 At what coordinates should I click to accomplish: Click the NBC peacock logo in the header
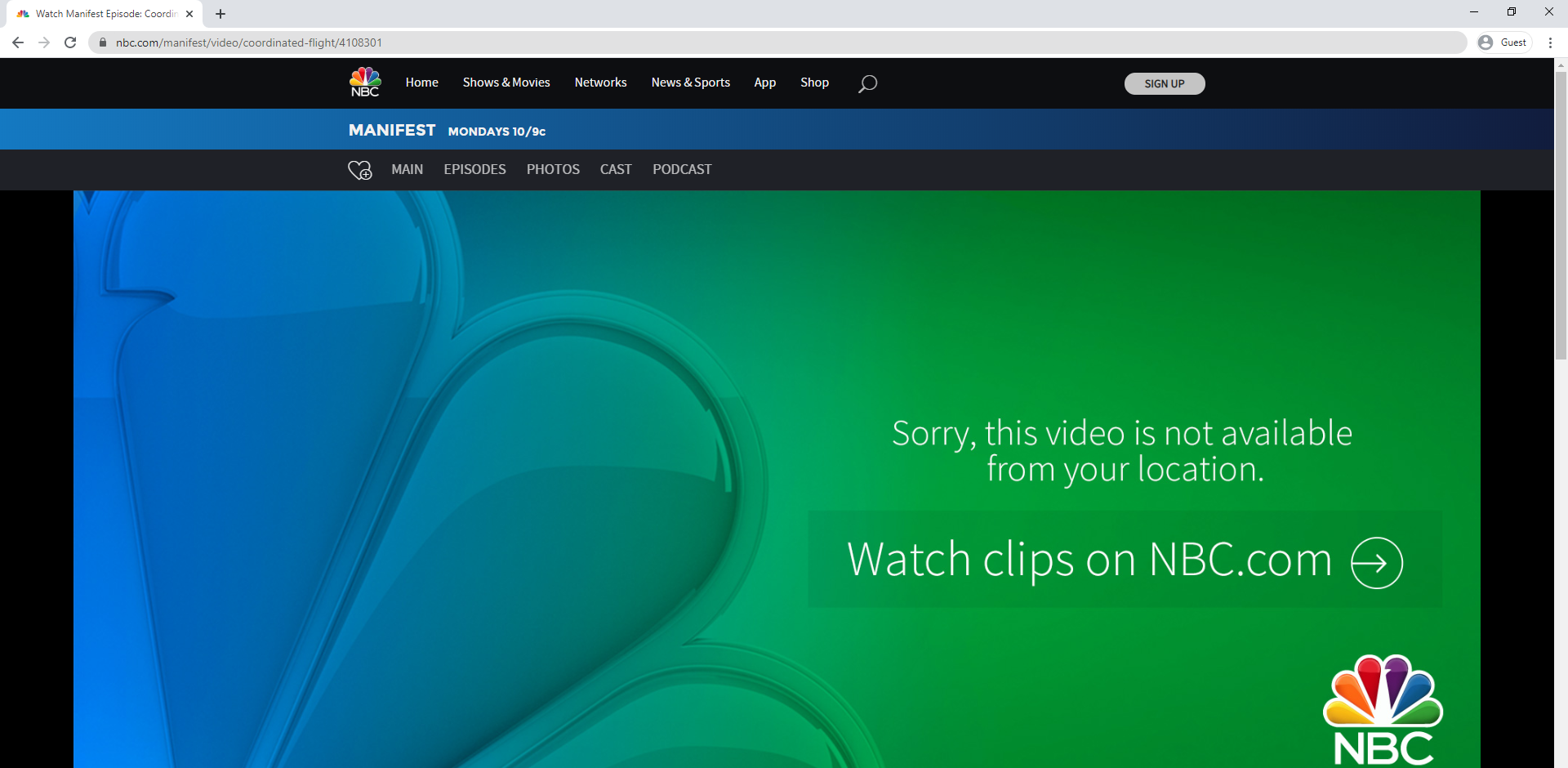pyautogui.click(x=364, y=82)
